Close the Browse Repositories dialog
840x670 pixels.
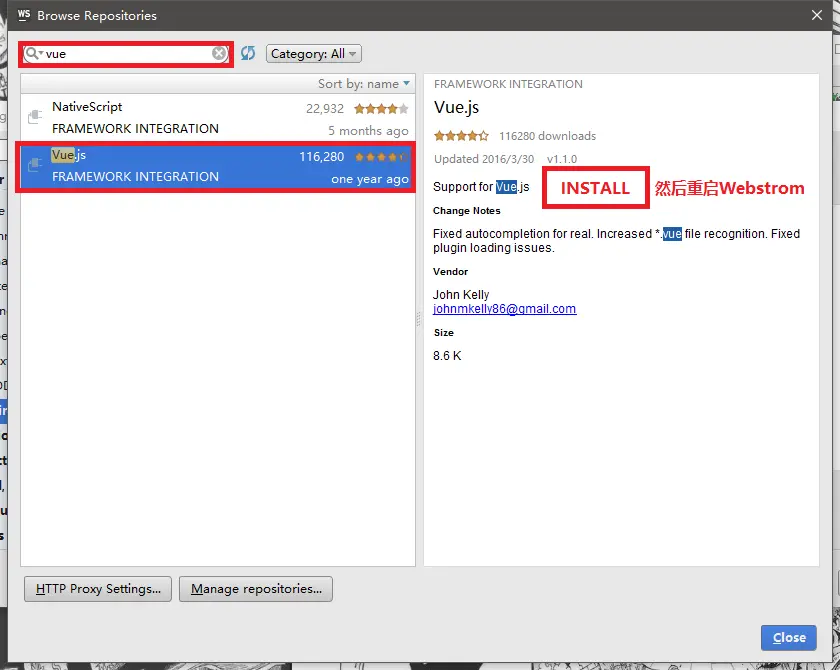pos(789,637)
